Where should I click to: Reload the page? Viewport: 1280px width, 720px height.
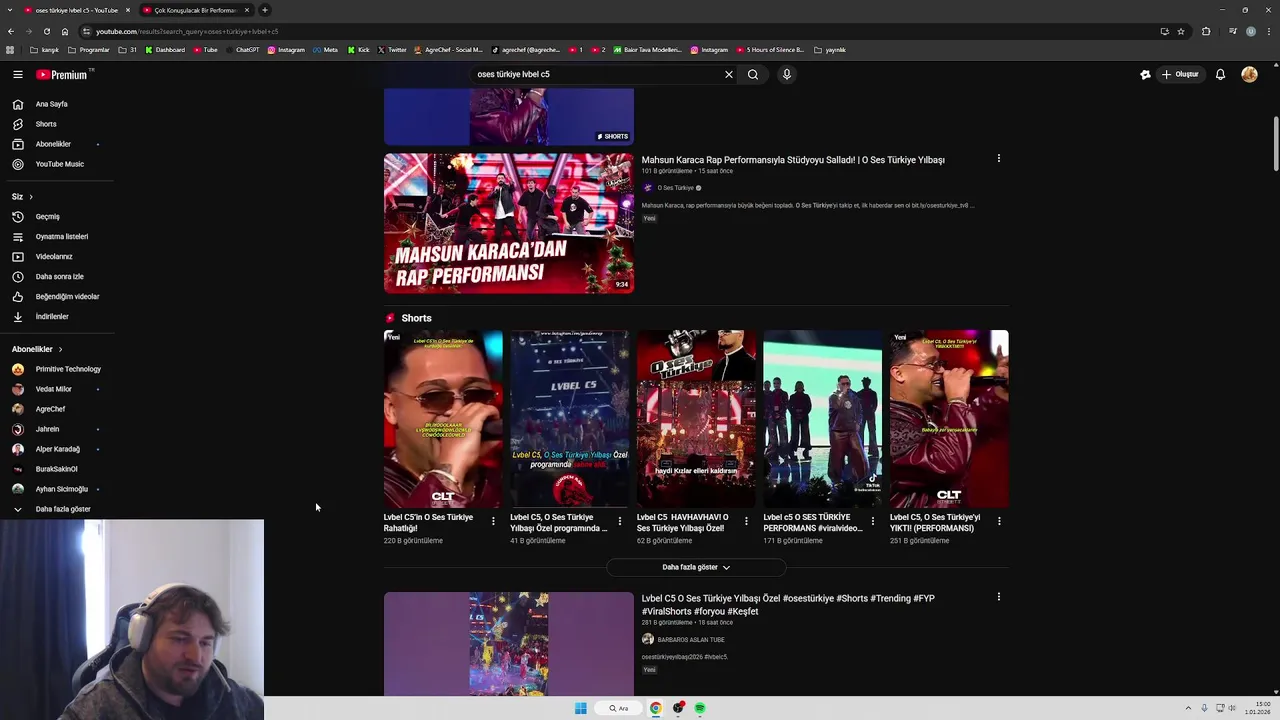pos(46,31)
